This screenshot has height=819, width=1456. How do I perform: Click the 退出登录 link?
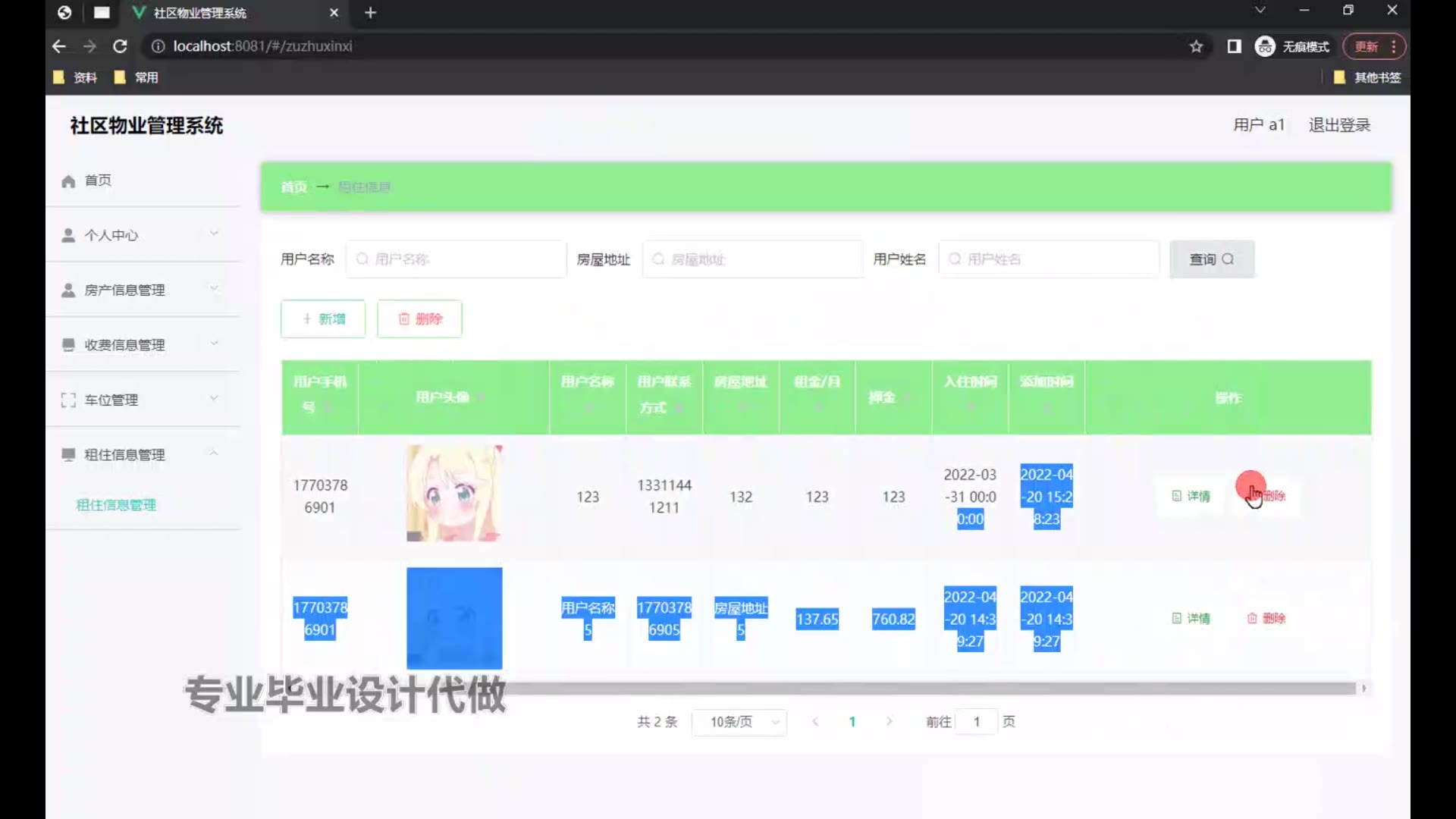pyautogui.click(x=1339, y=125)
